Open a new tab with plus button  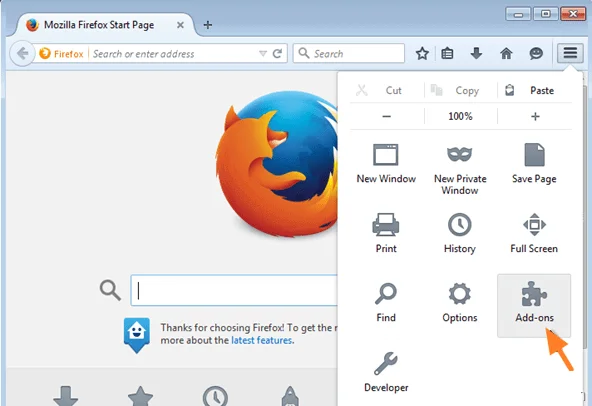tap(208, 25)
